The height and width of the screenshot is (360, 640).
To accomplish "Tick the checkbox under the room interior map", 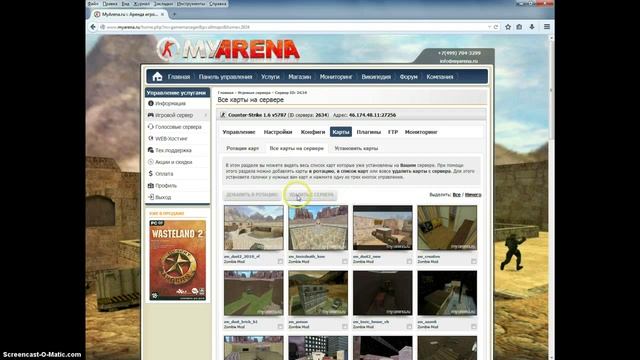I will 473,261.
